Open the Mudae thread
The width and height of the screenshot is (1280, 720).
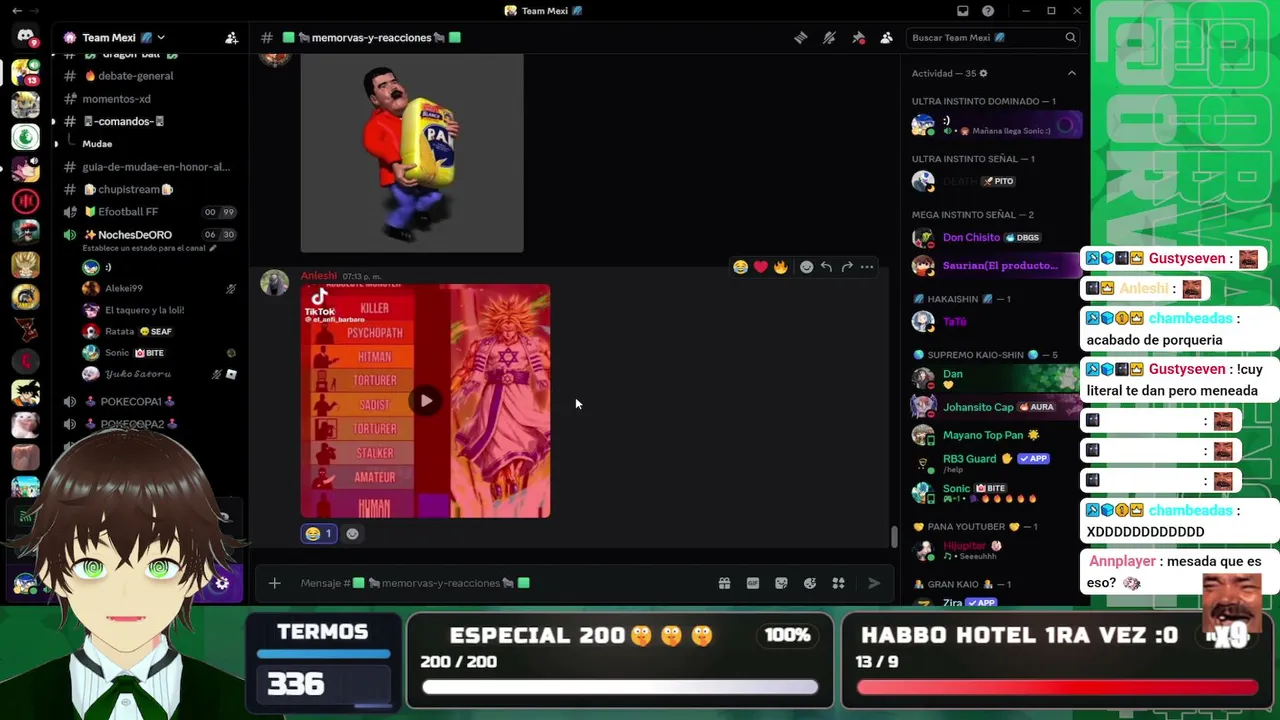coord(97,144)
